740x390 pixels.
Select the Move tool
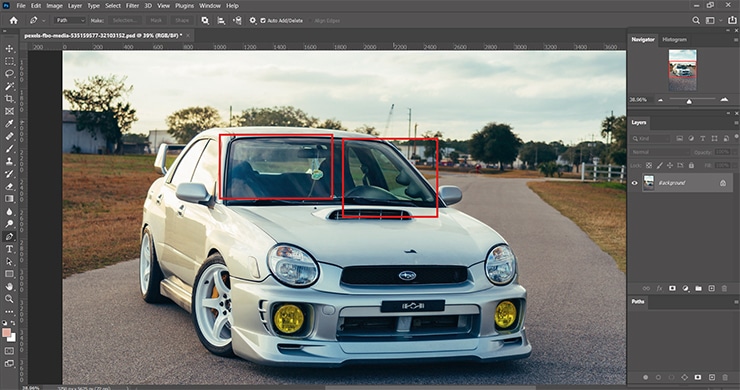pyautogui.click(x=9, y=49)
